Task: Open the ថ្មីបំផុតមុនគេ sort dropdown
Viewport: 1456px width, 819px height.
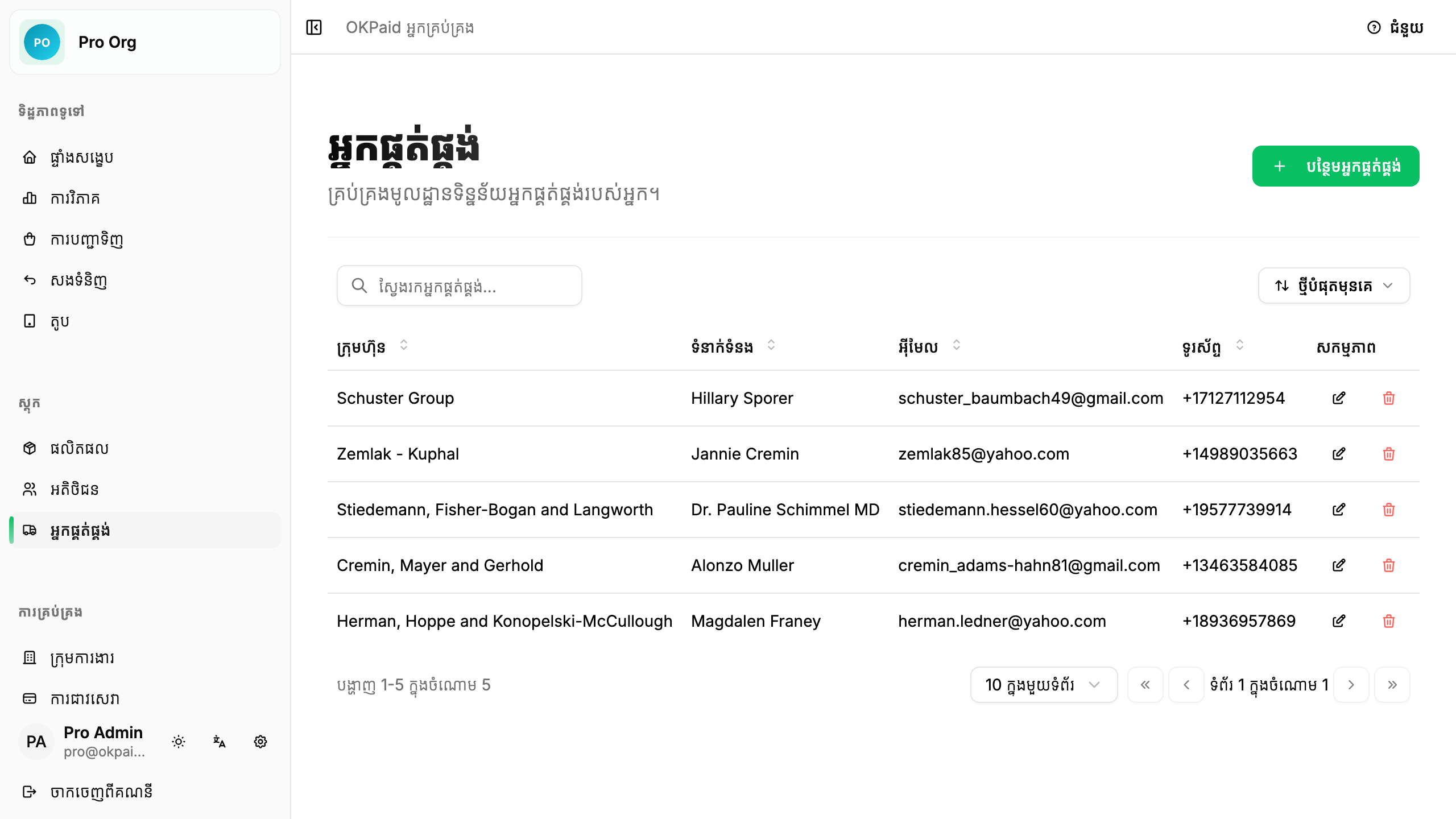Action: click(1334, 286)
